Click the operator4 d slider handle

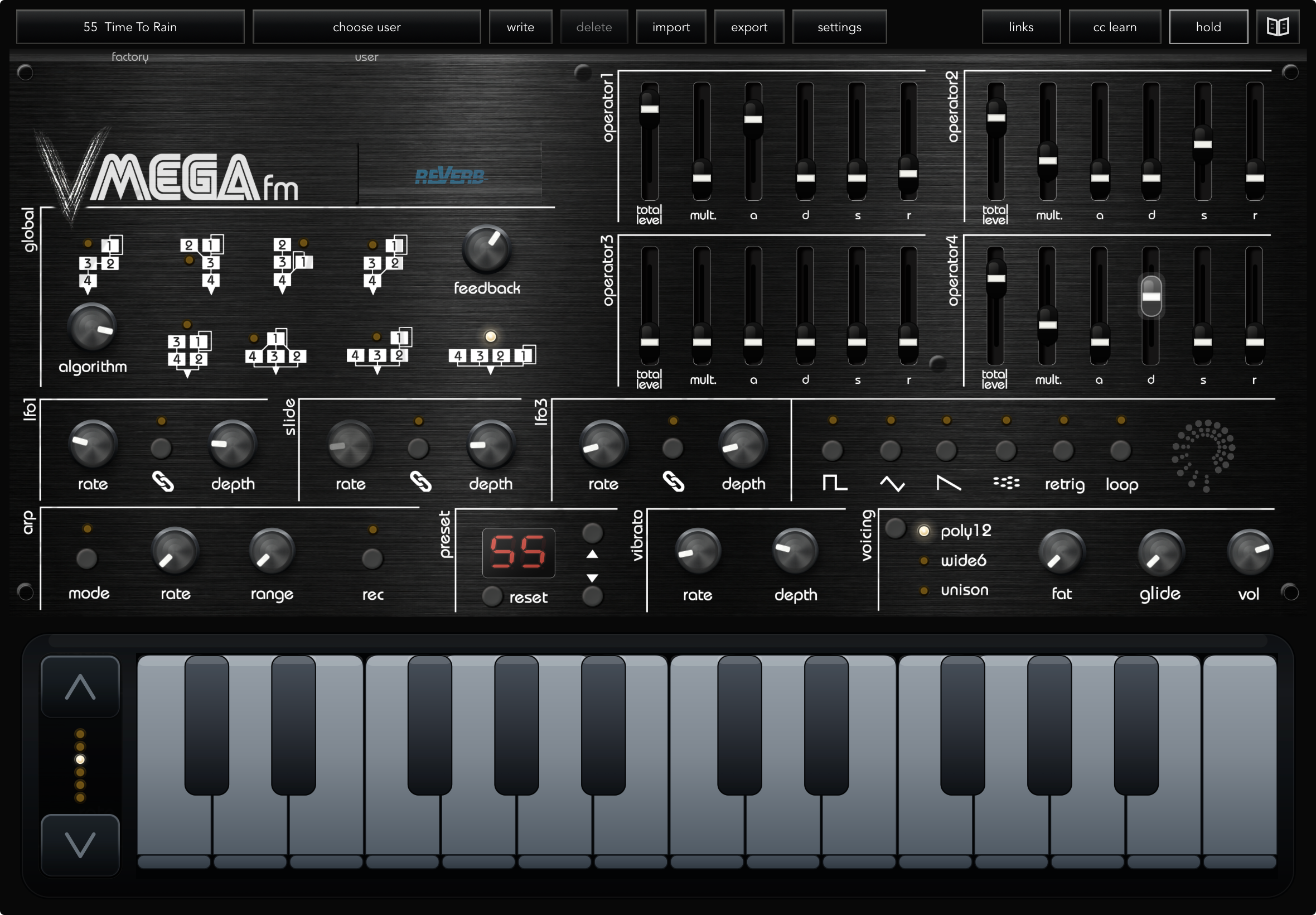(1151, 296)
